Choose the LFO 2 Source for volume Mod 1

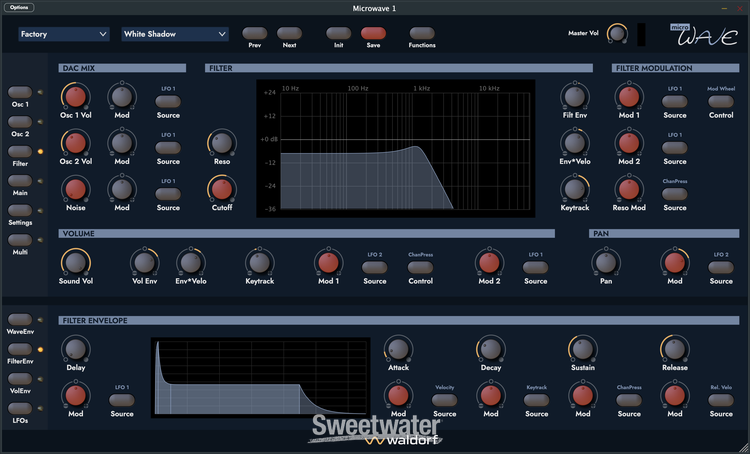pos(375,267)
